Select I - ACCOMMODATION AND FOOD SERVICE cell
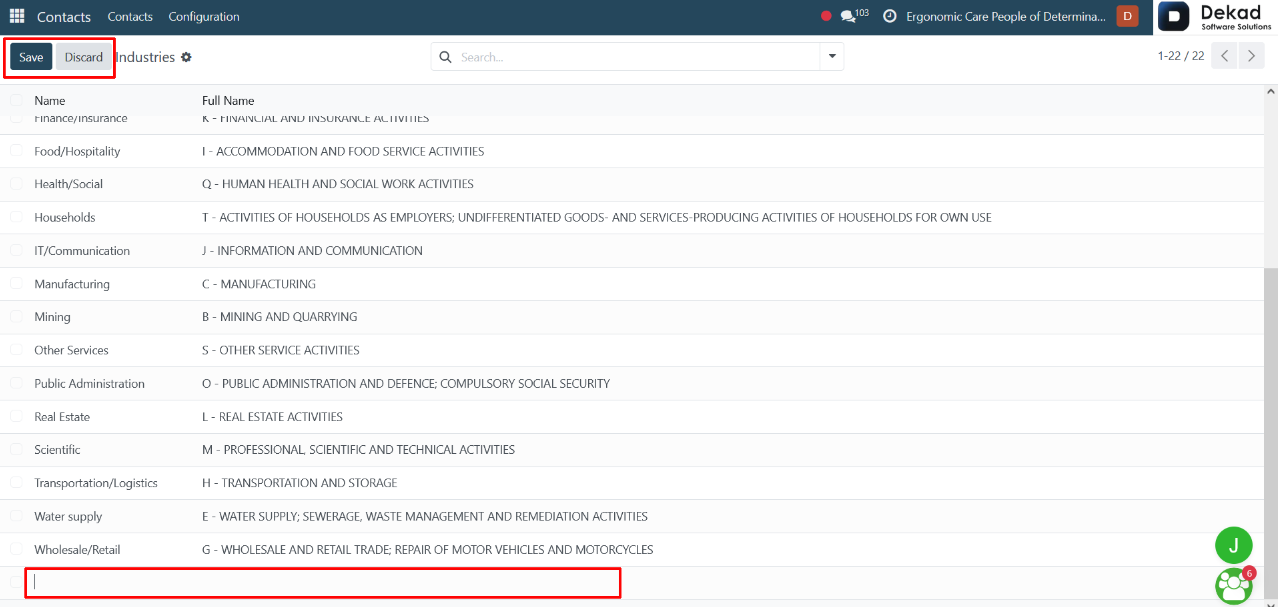 click(343, 151)
